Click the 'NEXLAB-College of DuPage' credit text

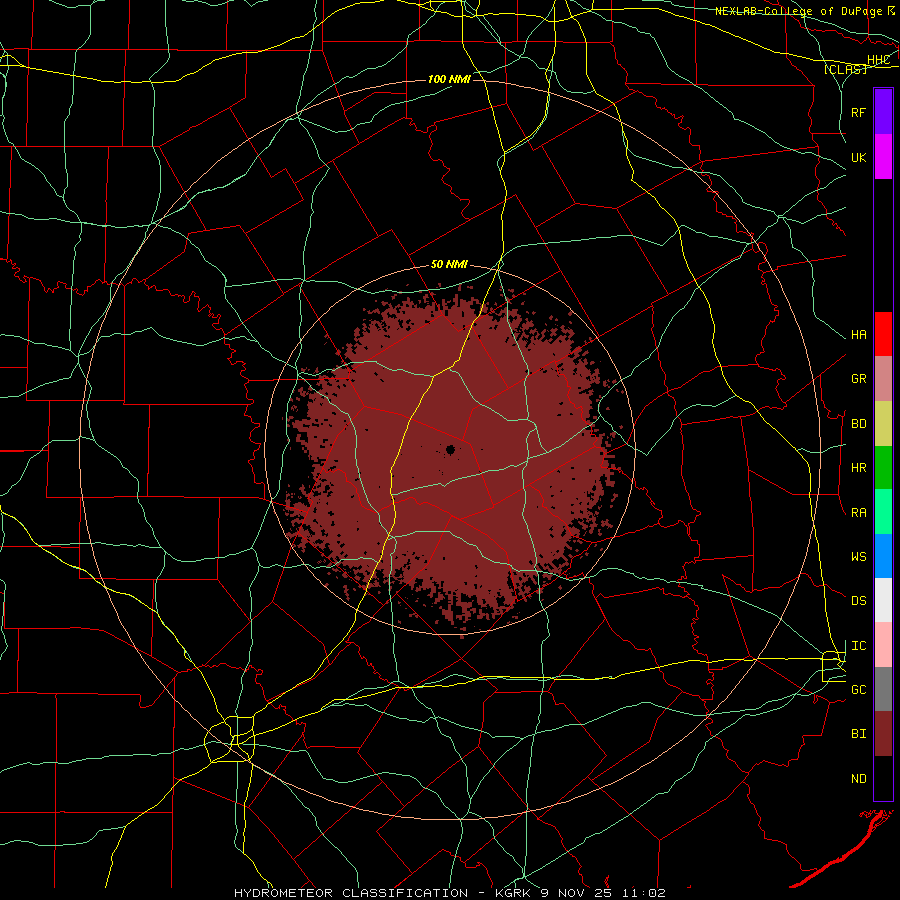coord(798,11)
